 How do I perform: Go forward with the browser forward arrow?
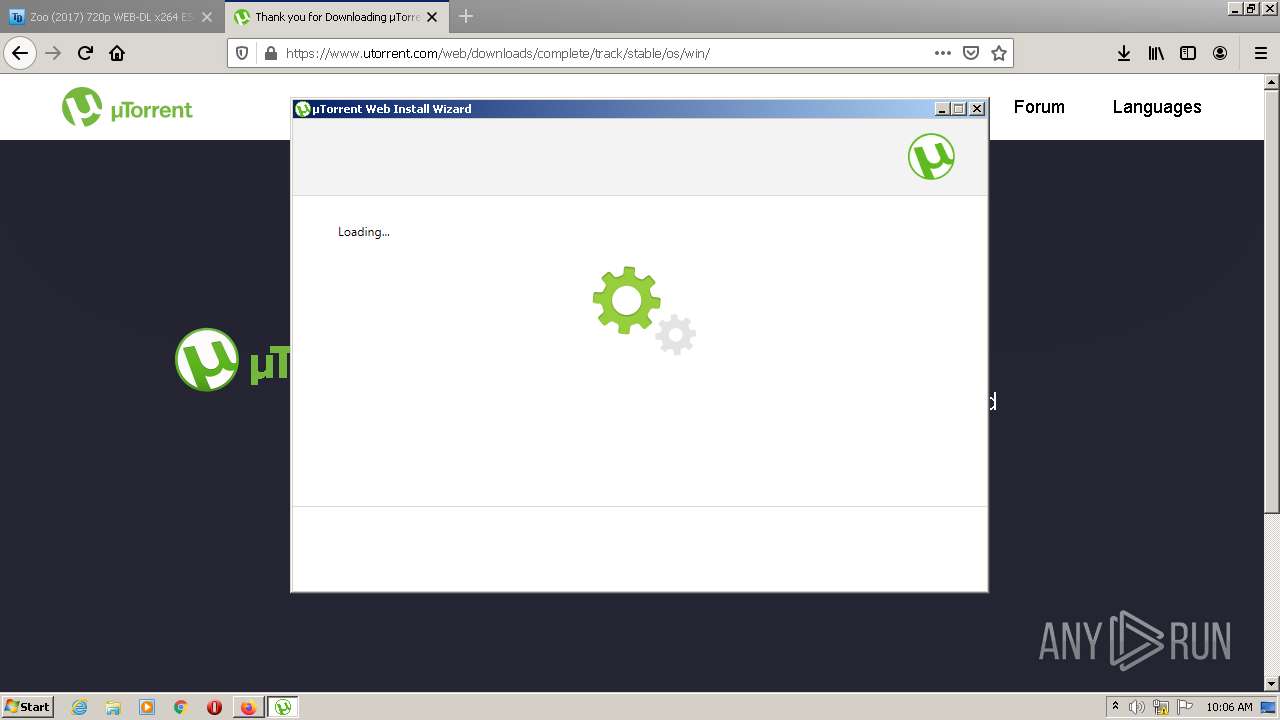click(x=53, y=53)
